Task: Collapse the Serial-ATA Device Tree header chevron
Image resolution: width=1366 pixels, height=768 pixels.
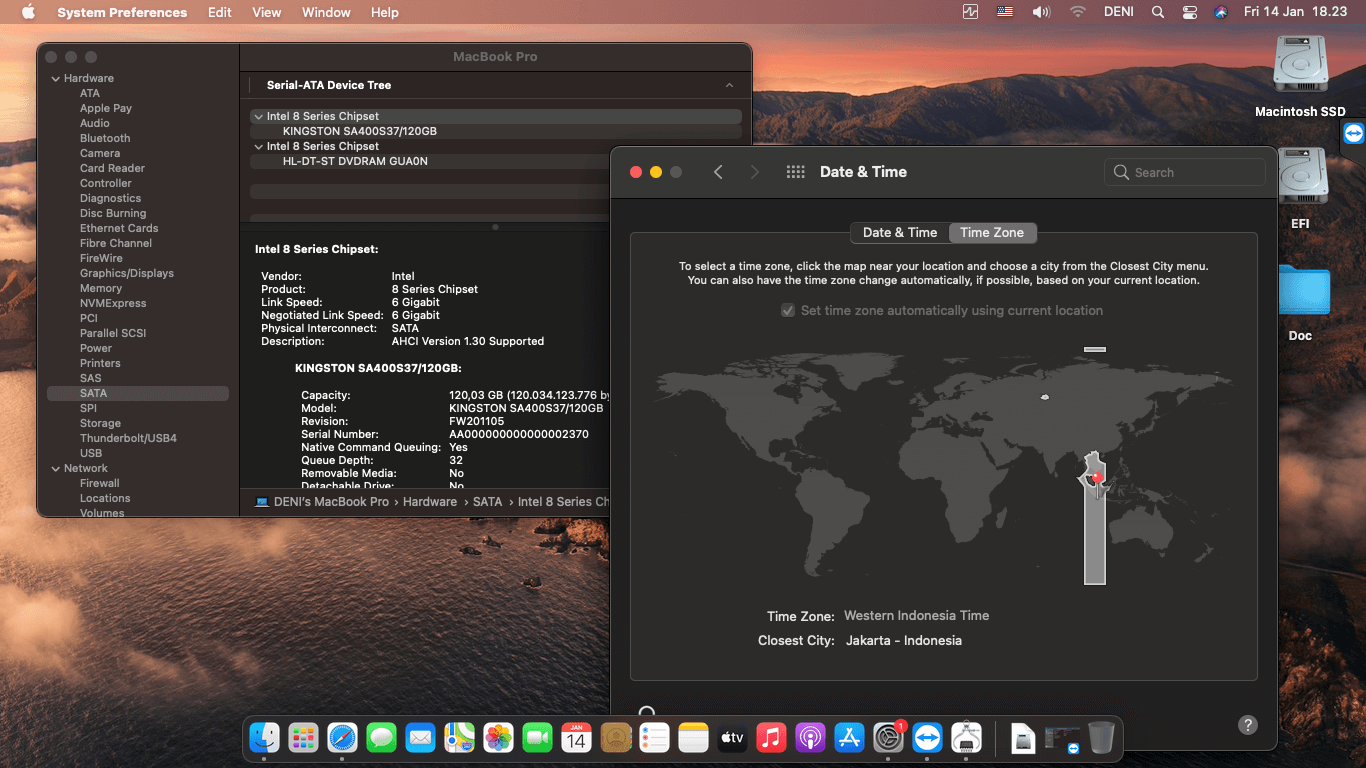Action: coord(730,86)
